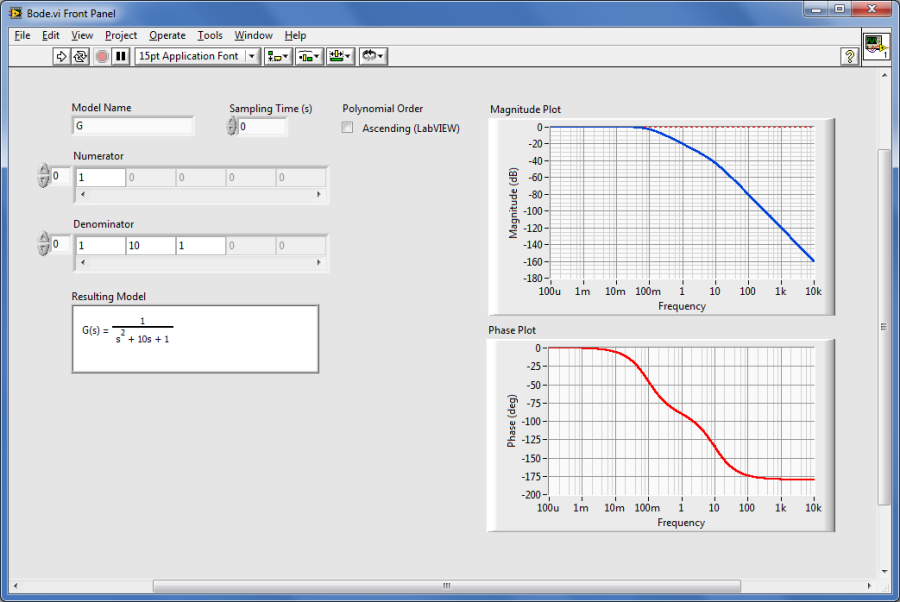Click the LabVIEW icon in the title bar
900x602 pixels.
coord(15,10)
